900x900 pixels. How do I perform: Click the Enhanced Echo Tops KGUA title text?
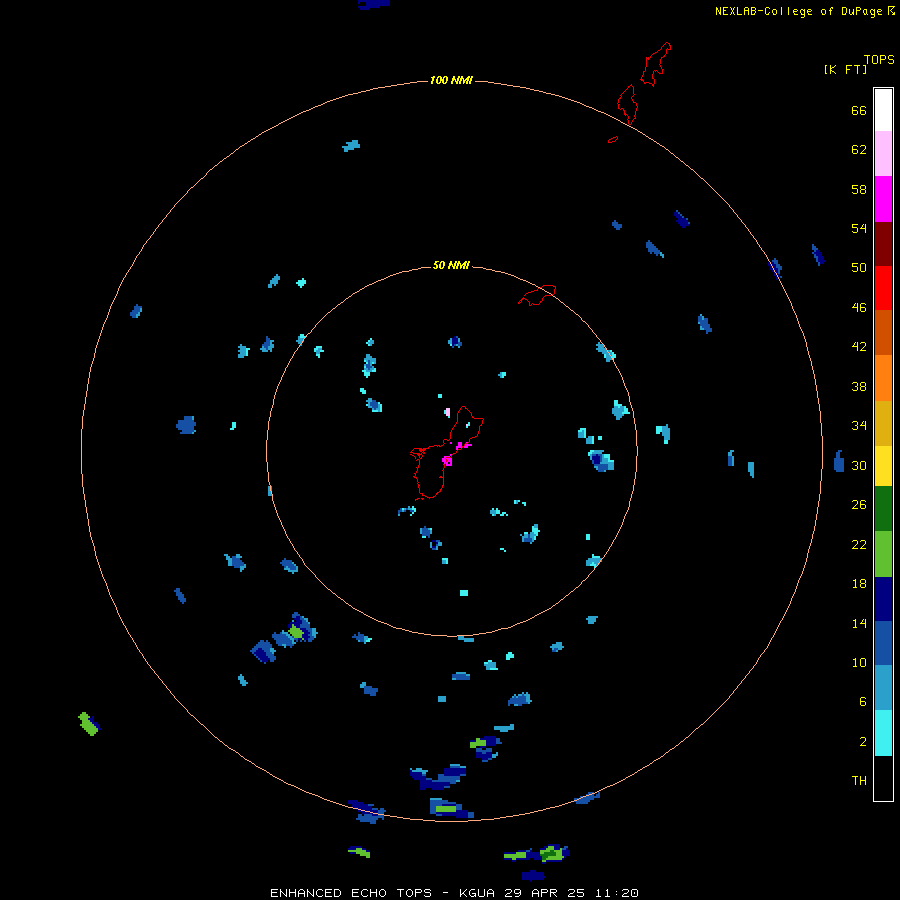[x=454, y=893]
